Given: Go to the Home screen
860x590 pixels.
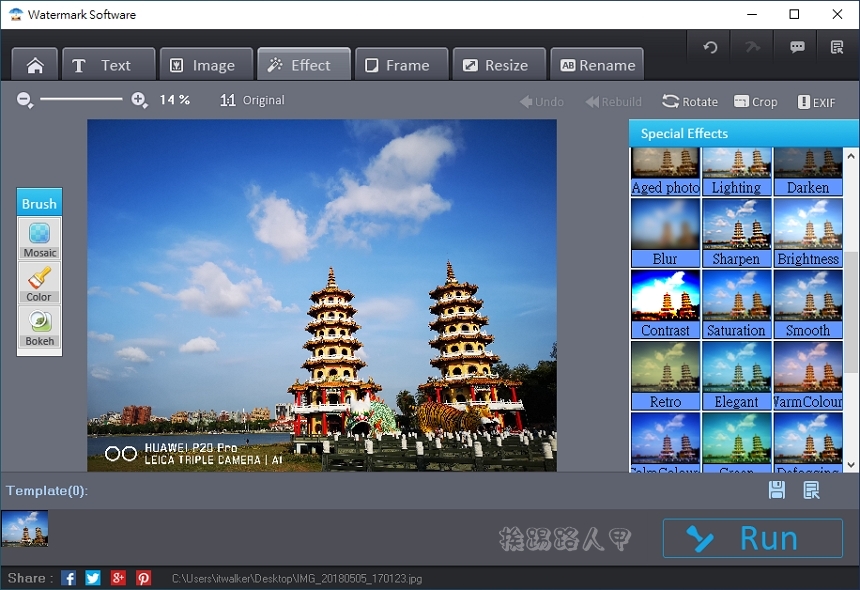Looking at the screenshot, I should (x=34, y=64).
